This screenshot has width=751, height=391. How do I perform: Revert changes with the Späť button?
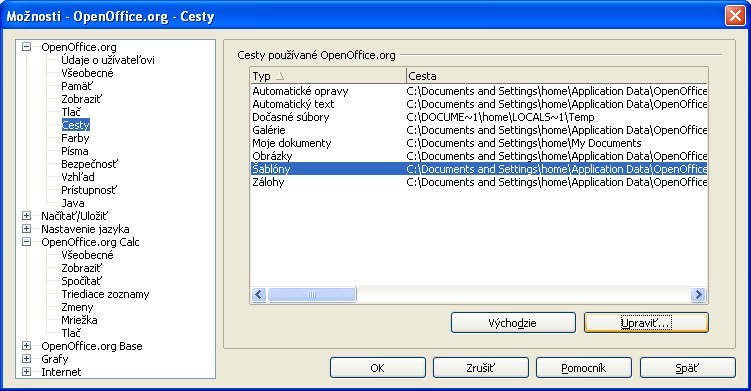tap(687, 368)
